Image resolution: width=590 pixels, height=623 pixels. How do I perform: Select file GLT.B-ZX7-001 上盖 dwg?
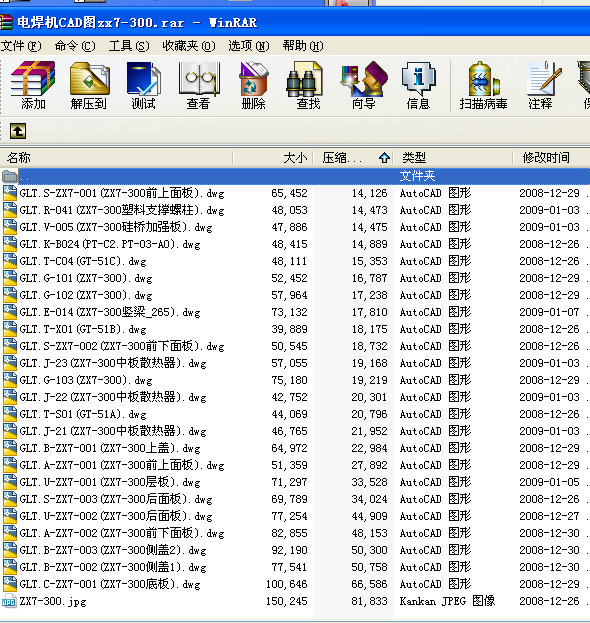pyautogui.click(x=110, y=448)
